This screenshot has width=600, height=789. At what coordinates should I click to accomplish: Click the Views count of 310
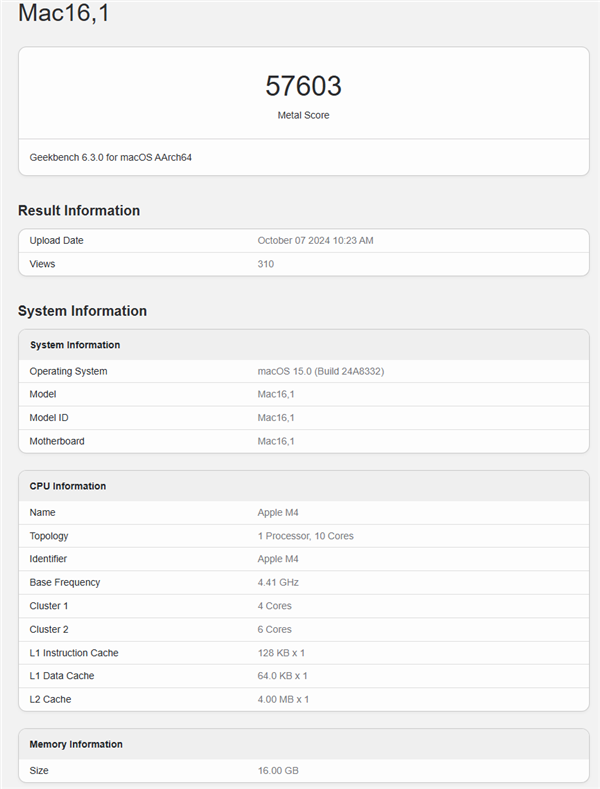265,264
